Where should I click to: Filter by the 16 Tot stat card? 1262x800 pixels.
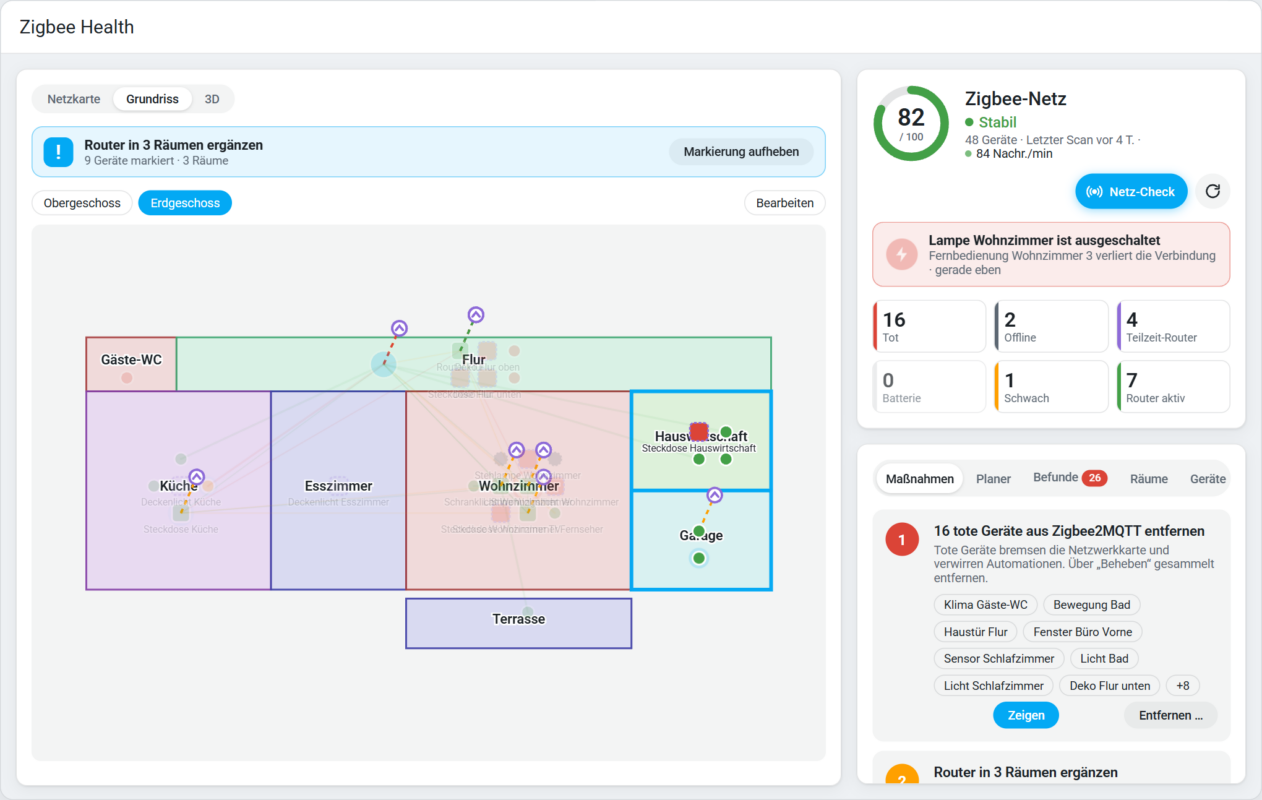pyautogui.click(x=930, y=327)
